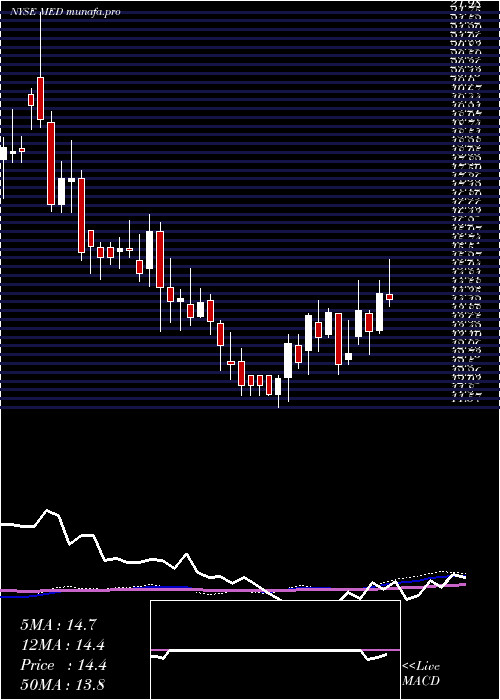
Task: Click the '<<Live MACD' label
Action: click(x=421, y=674)
